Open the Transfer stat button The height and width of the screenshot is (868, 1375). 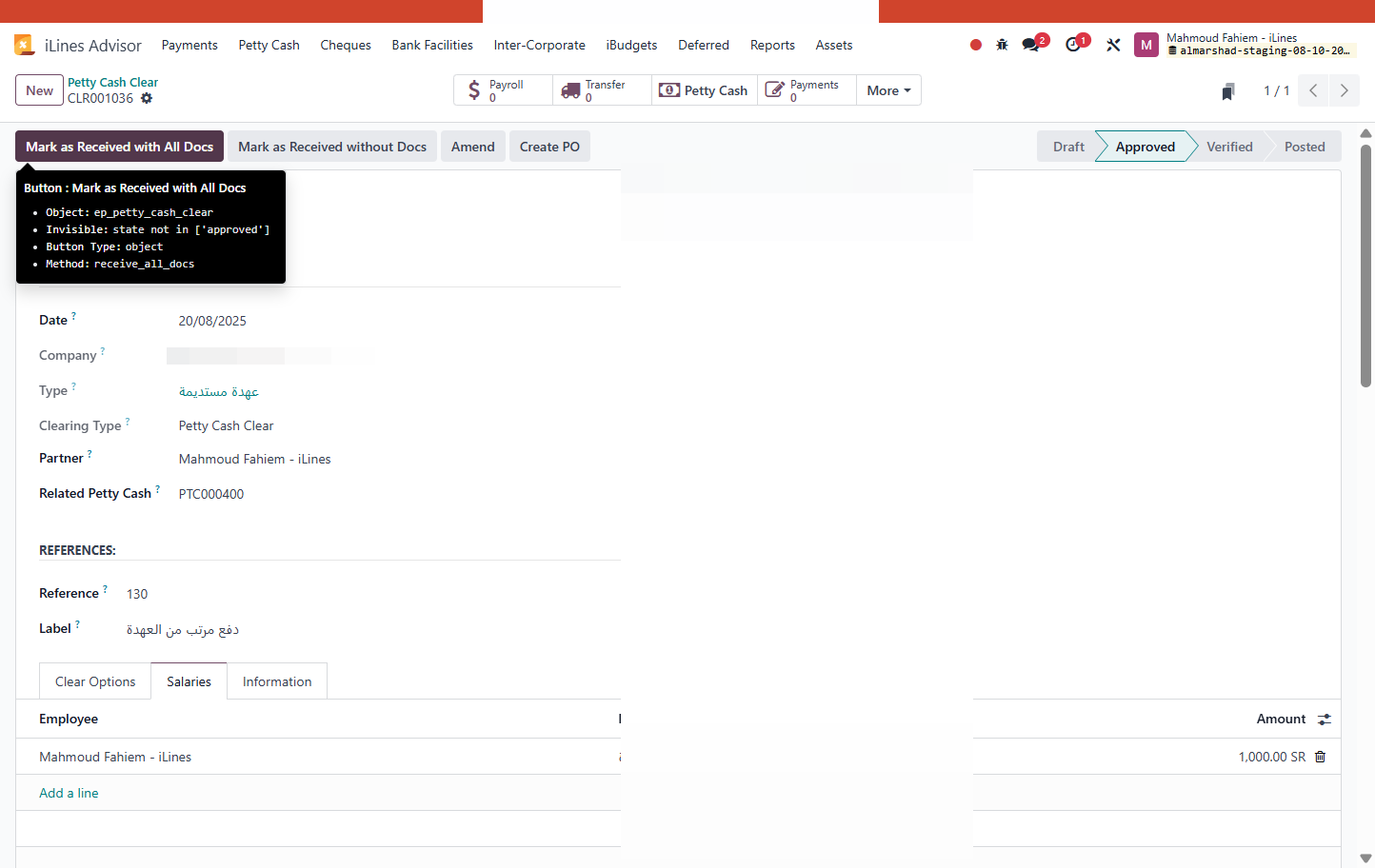603,90
